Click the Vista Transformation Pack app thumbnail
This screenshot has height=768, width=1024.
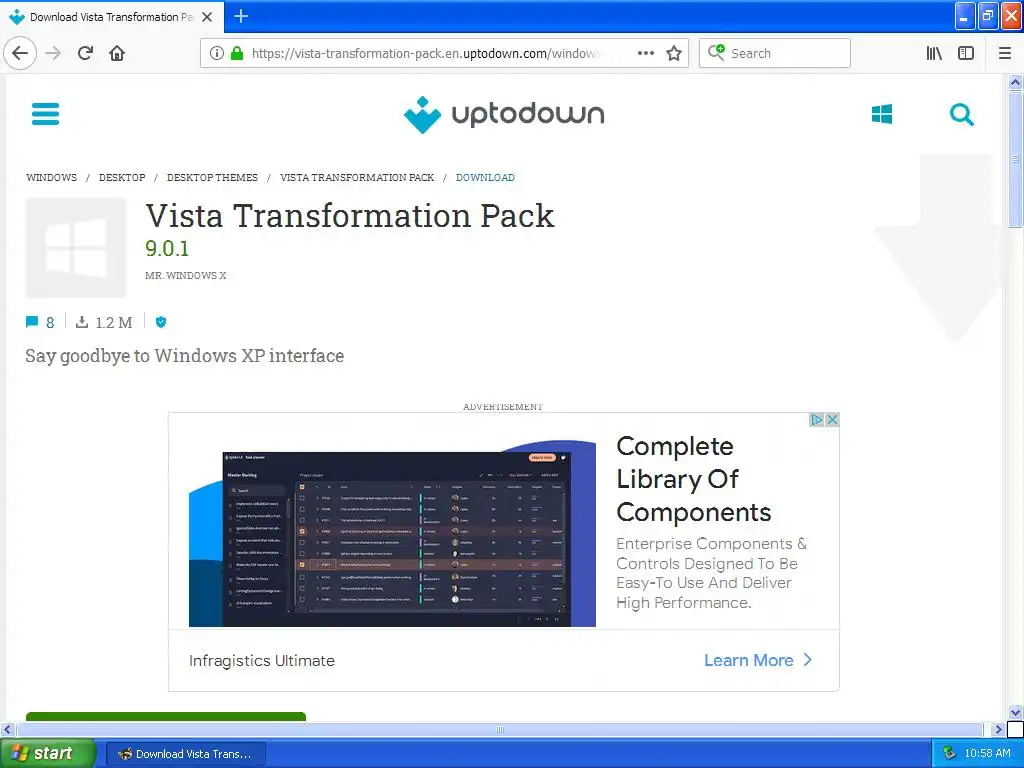click(76, 248)
